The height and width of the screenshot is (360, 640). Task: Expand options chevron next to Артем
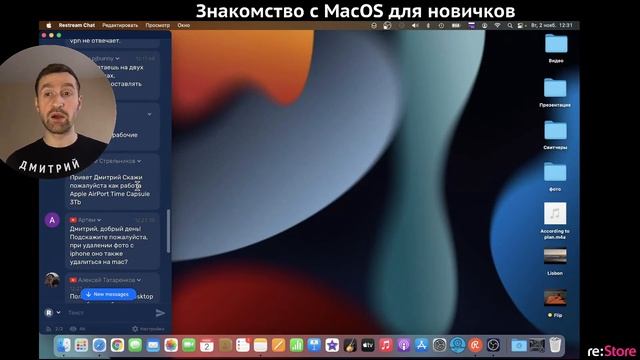click(x=99, y=220)
